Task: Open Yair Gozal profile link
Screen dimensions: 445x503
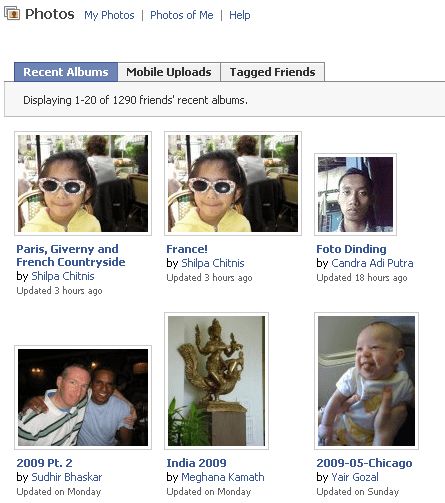Action: tap(355, 477)
